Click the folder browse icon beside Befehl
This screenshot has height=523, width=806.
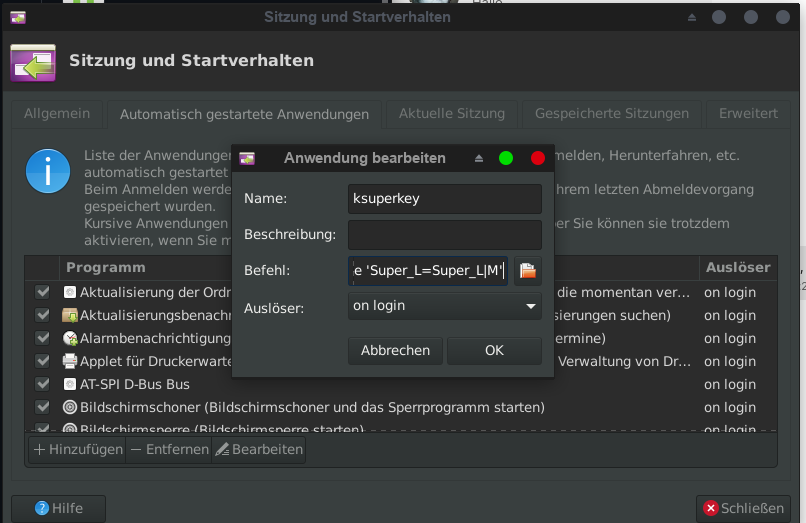tap(527, 270)
